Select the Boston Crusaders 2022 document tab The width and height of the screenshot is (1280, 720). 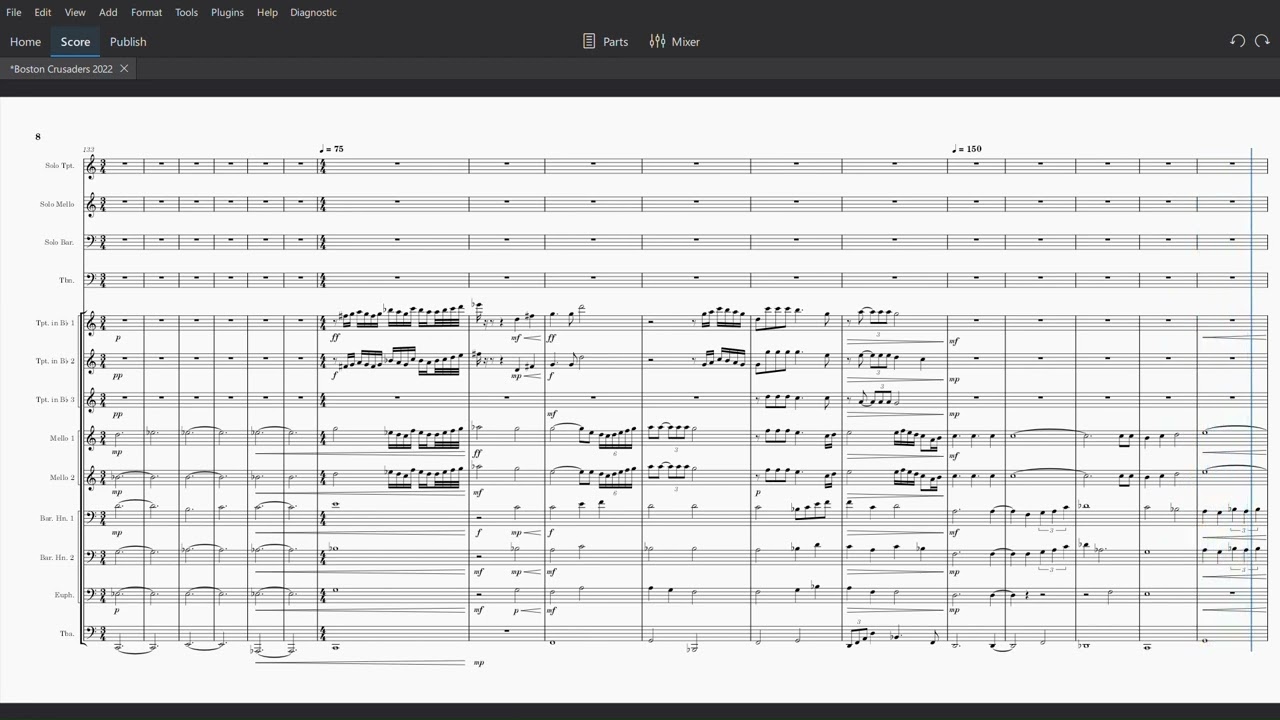point(61,69)
